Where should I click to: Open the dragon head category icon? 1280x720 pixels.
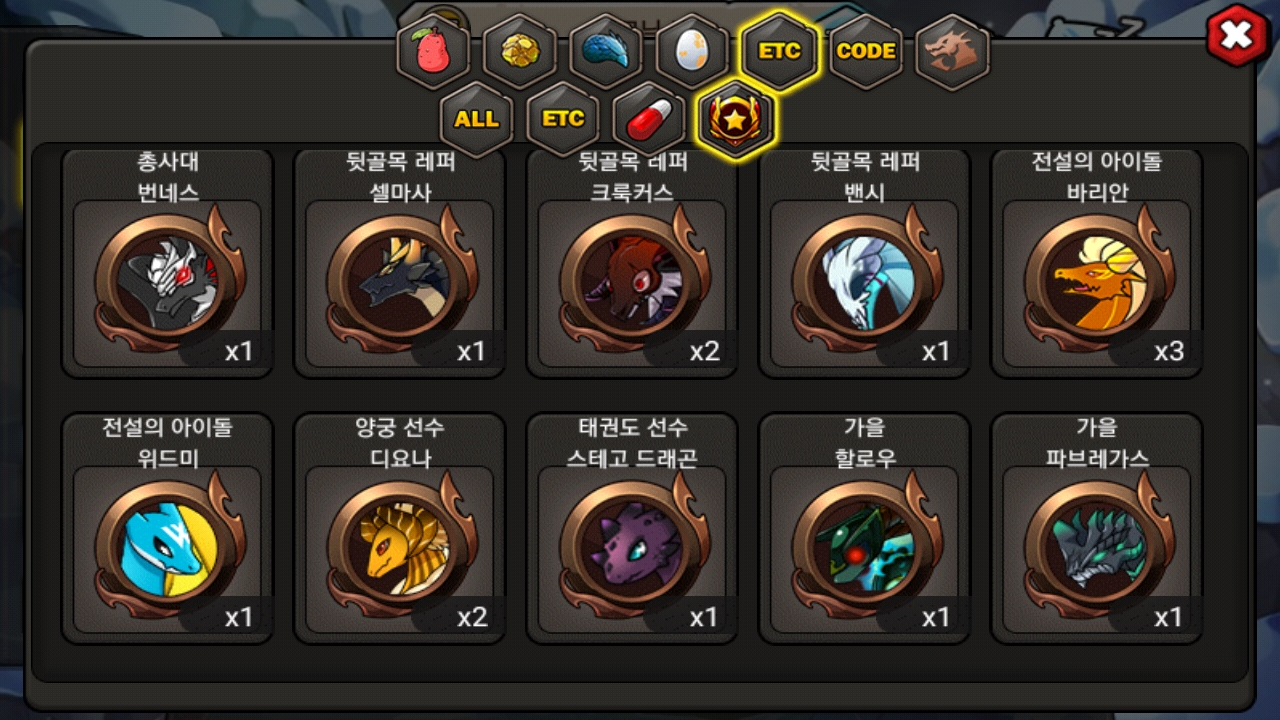pyautogui.click(x=952, y=52)
